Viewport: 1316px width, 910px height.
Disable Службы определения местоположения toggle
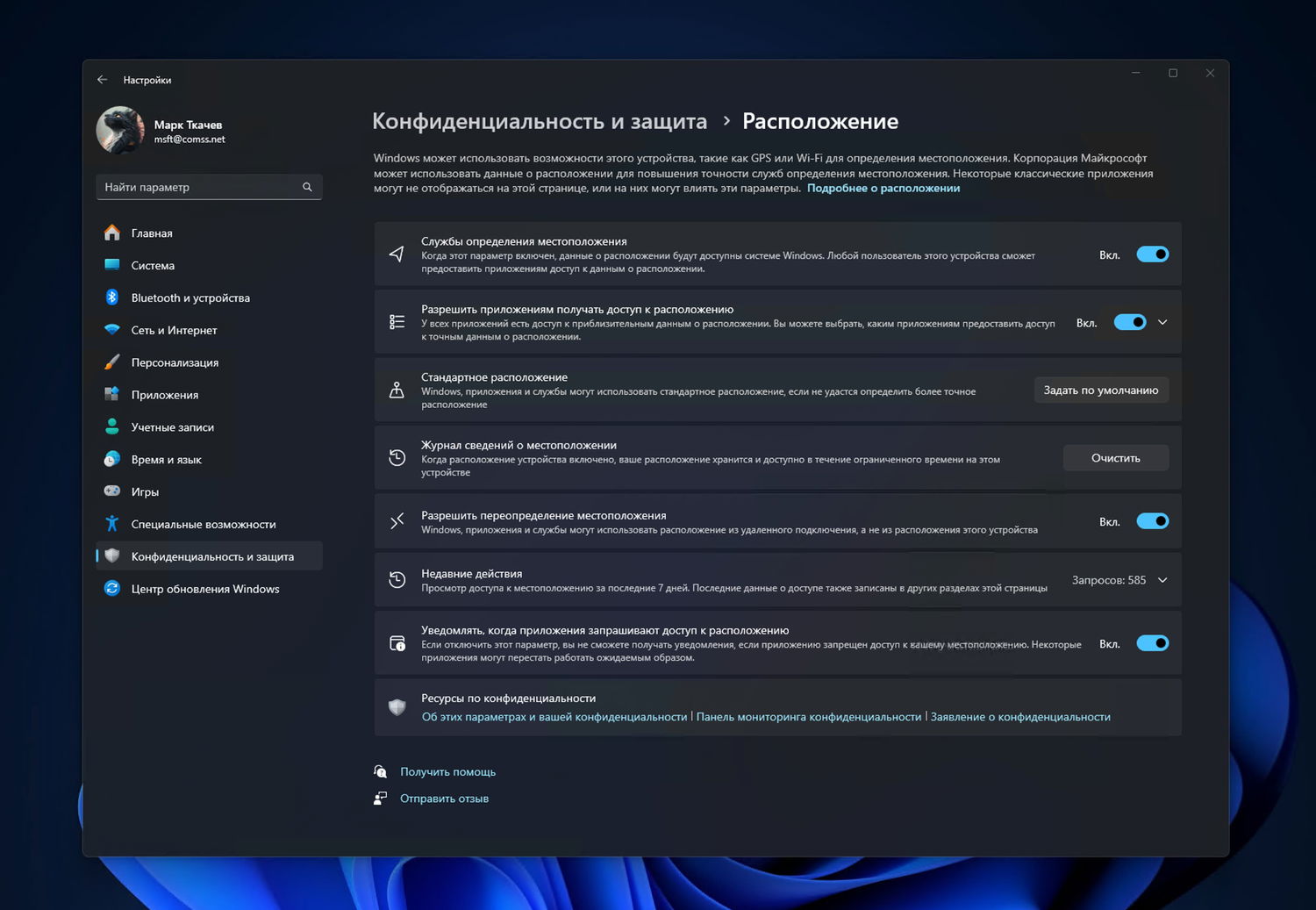tap(1153, 254)
